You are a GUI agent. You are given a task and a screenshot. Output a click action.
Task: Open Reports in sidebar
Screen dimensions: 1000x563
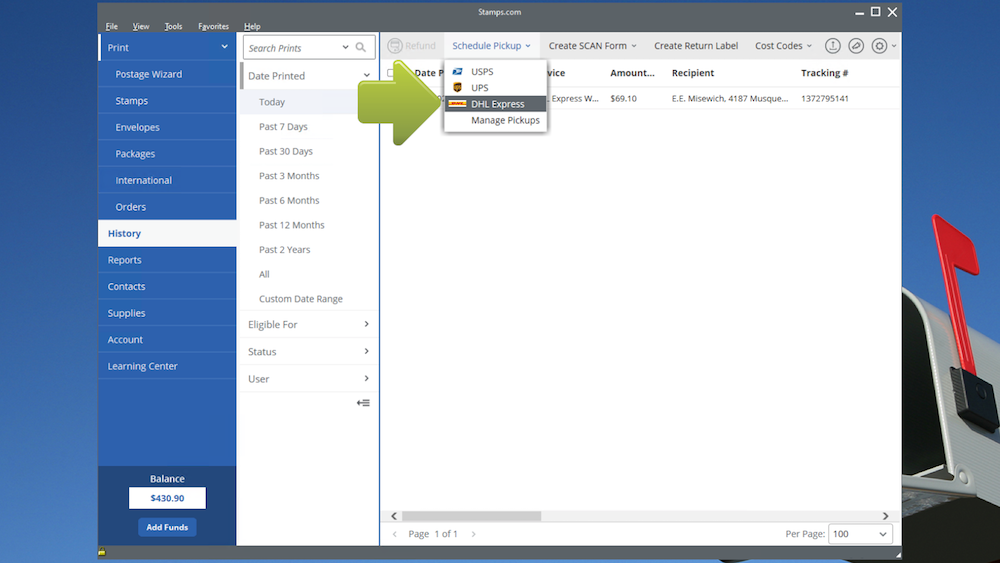pyautogui.click(x=167, y=260)
